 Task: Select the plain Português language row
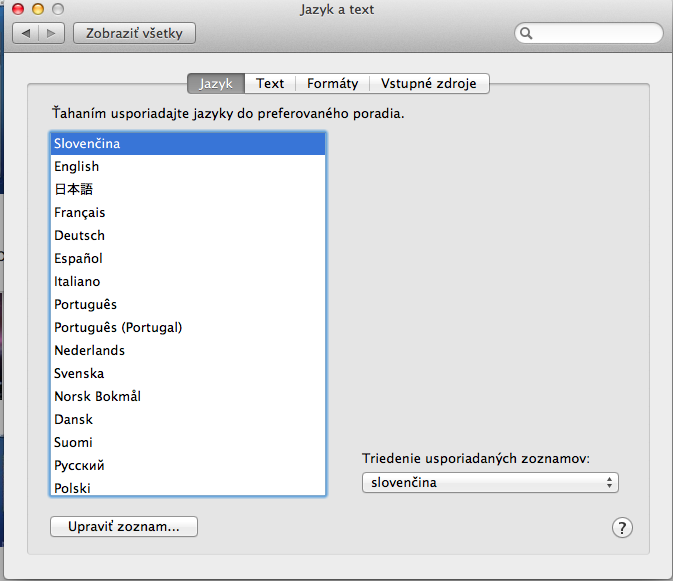click(x=188, y=304)
